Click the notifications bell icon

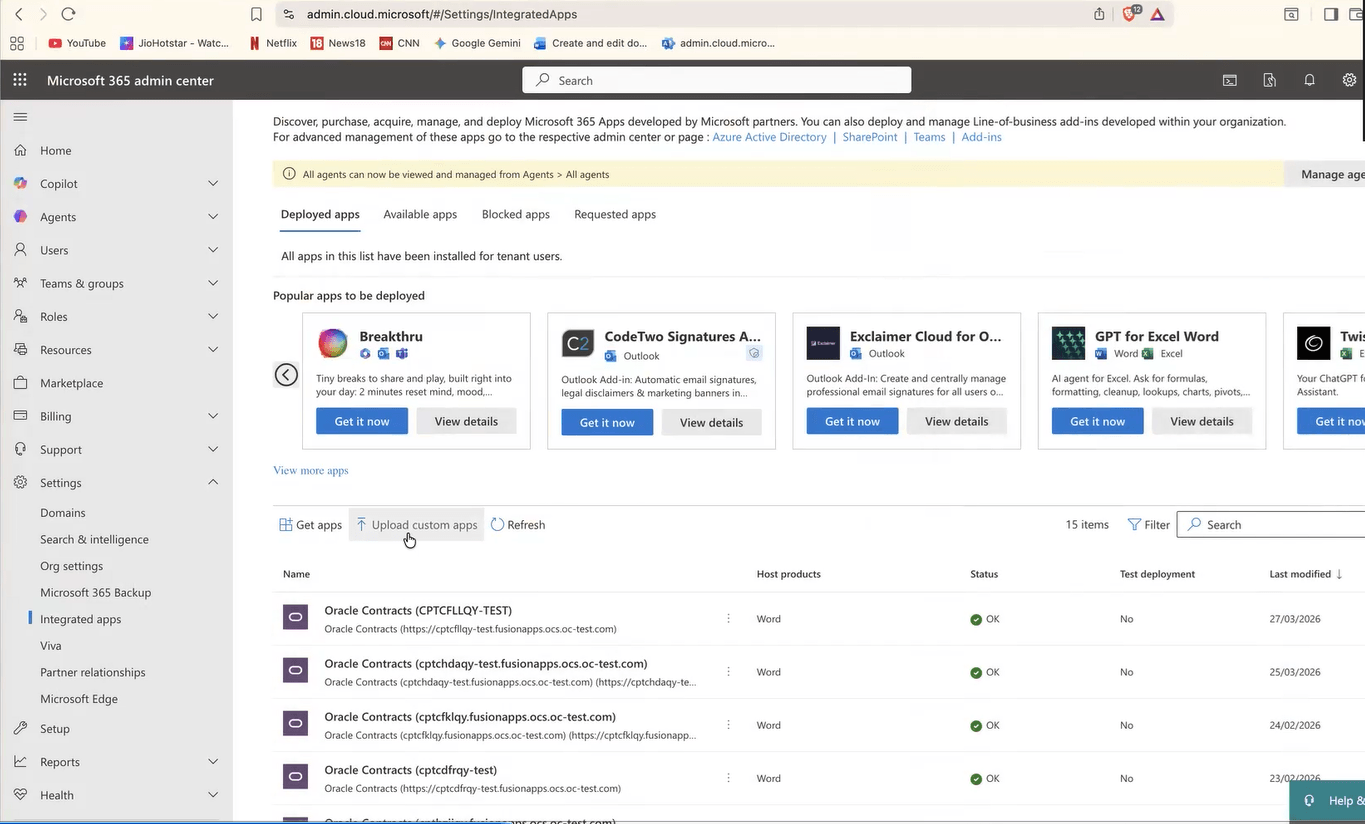[1309, 80]
